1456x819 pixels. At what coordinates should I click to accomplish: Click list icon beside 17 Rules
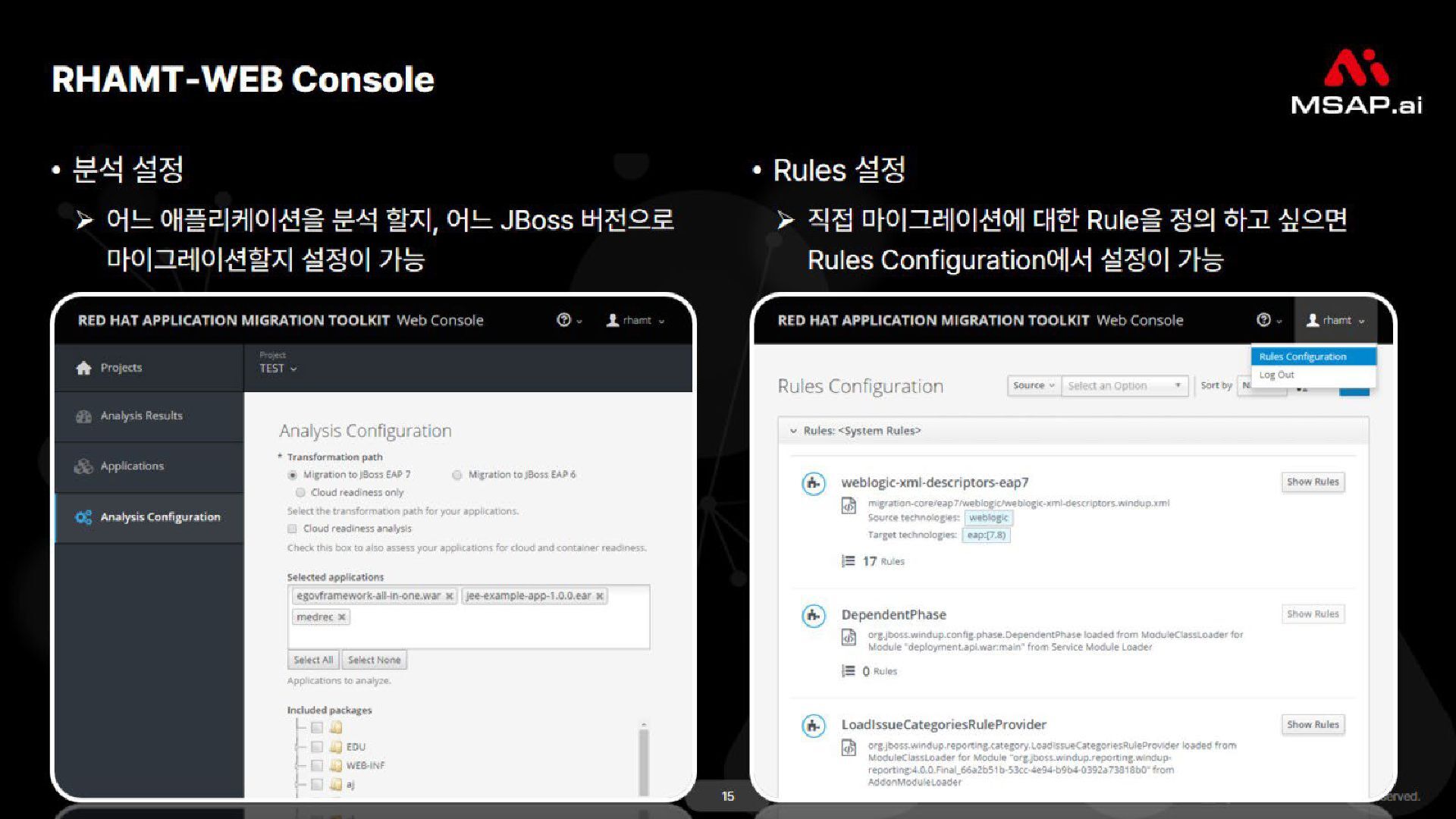[x=849, y=561]
